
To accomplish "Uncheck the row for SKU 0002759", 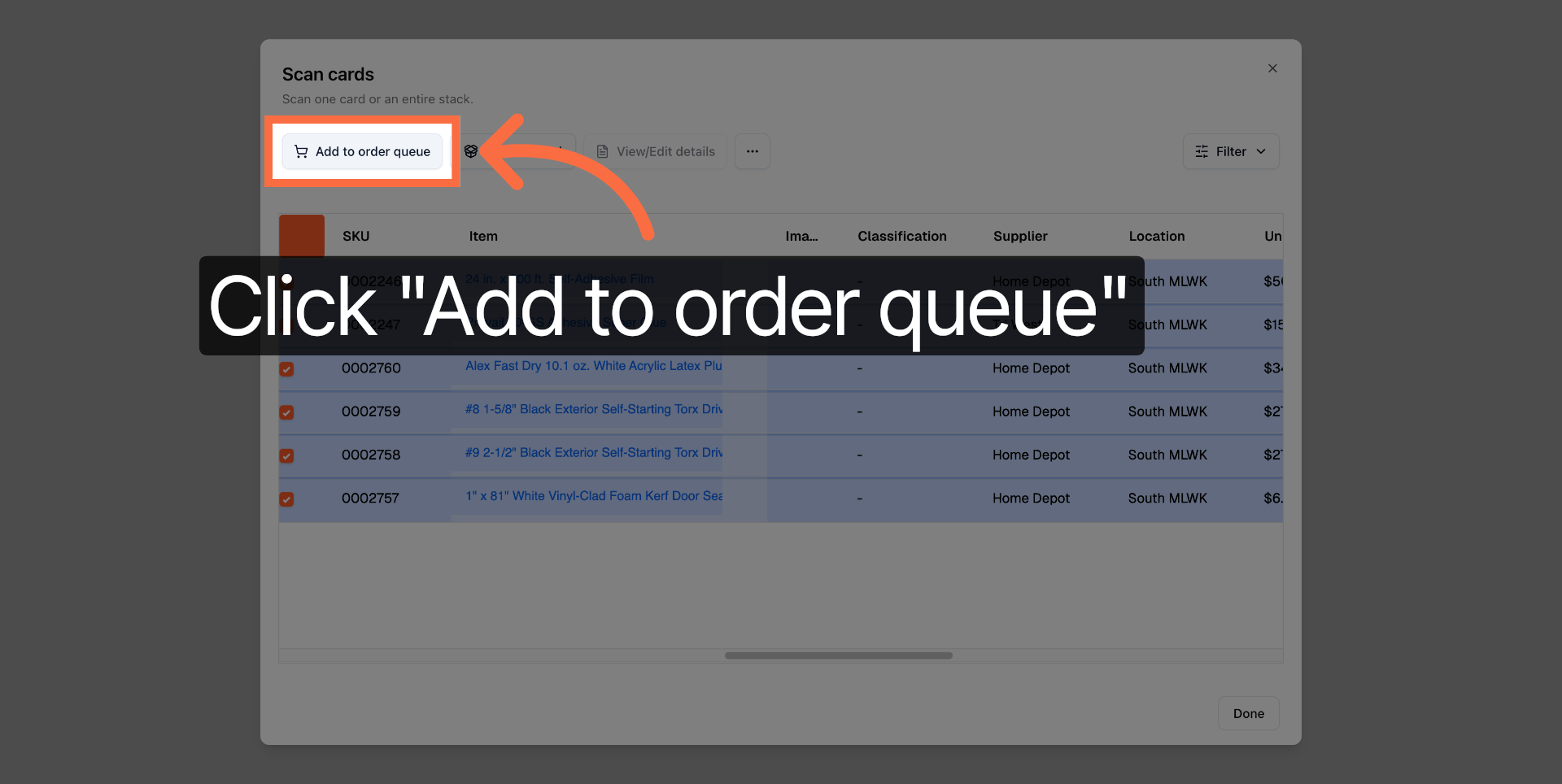I will (286, 412).
